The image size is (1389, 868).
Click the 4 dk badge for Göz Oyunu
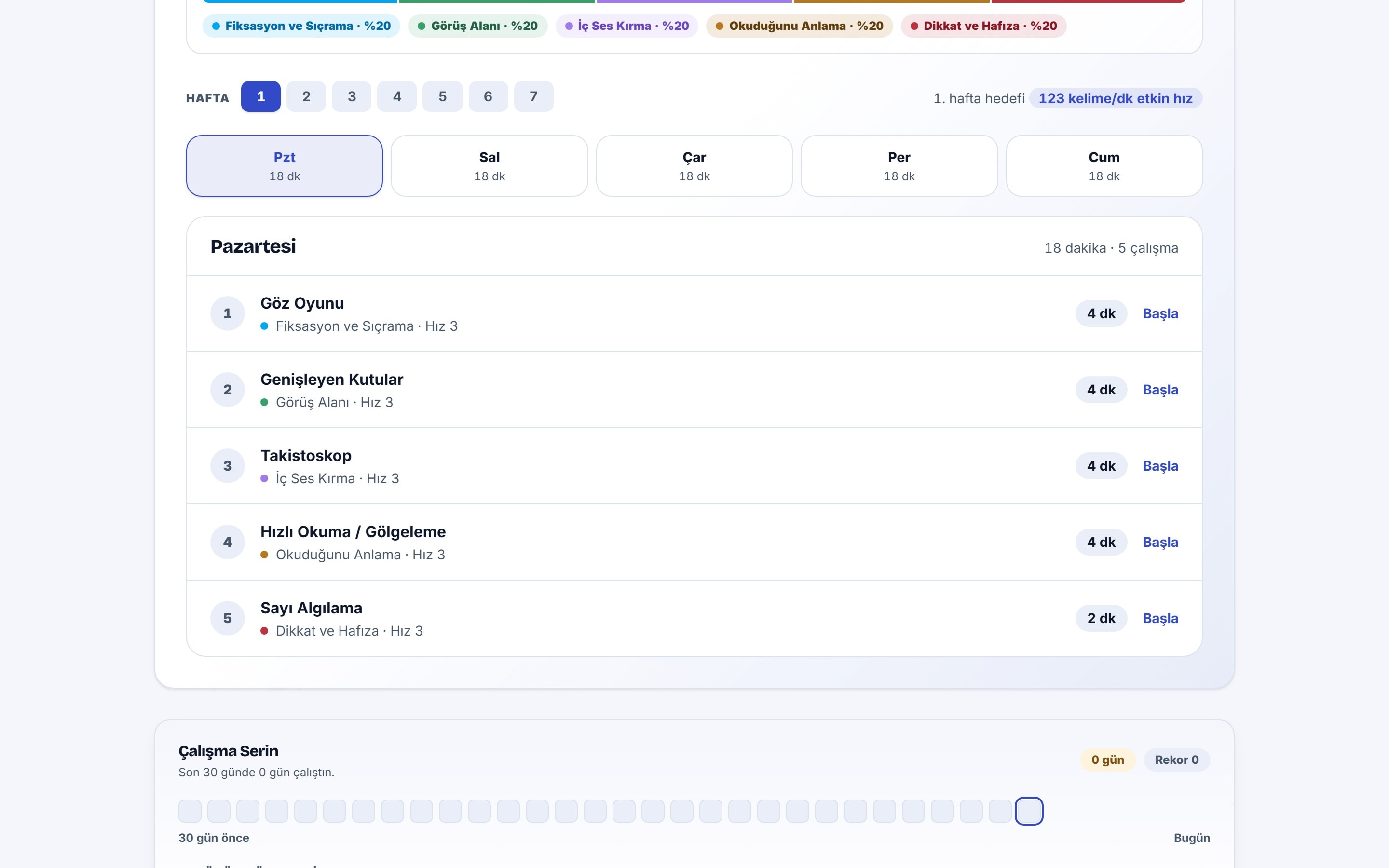tap(1102, 313)
